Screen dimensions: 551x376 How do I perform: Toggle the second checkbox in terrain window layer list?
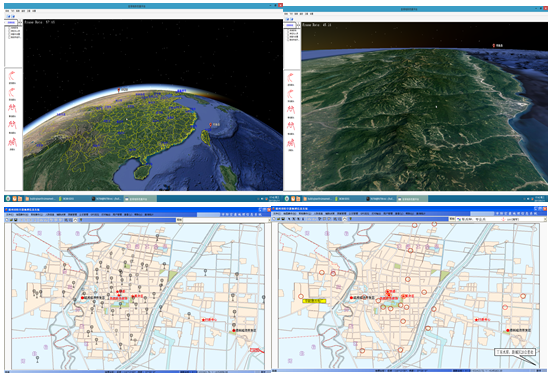(x=289, y=34)
